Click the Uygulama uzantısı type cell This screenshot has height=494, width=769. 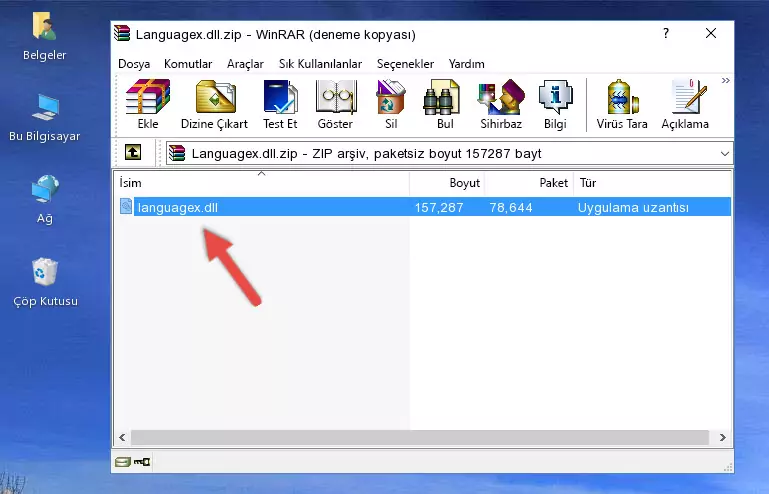[633, 208]
